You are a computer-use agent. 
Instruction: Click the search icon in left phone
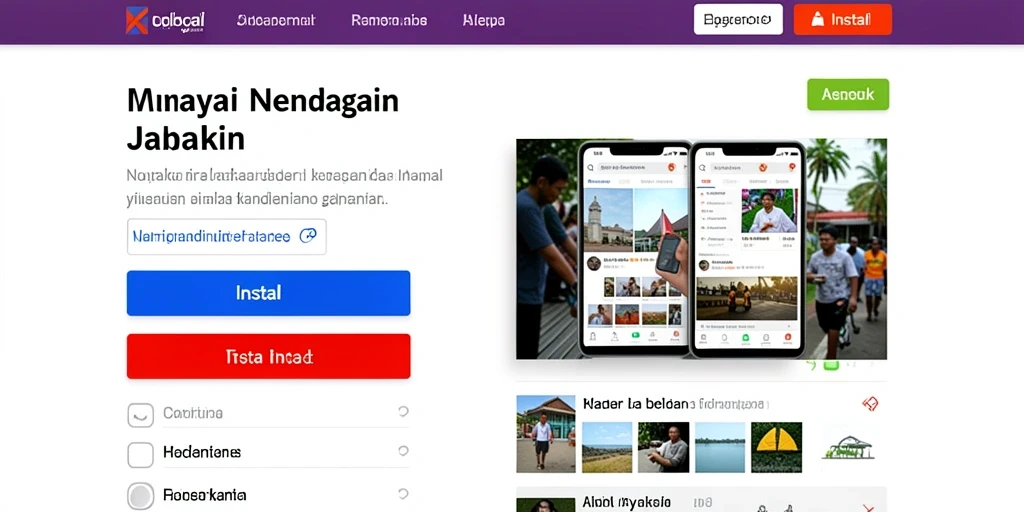pyautogui.click(x=590, y=168)
